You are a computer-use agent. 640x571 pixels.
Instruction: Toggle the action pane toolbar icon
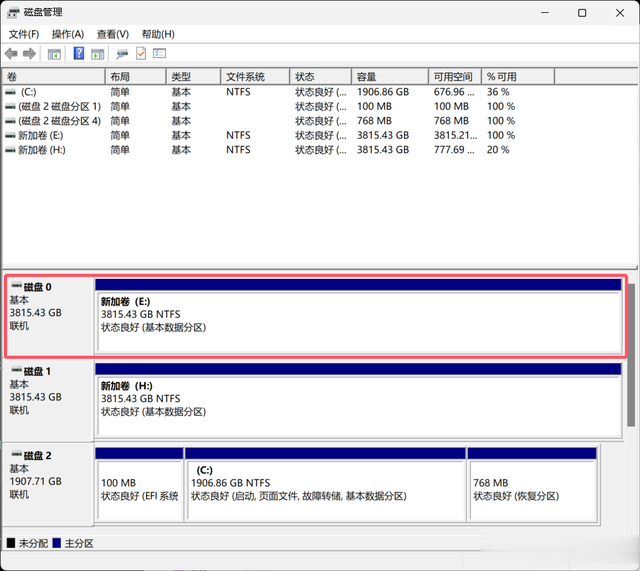[x=98, y=54]
